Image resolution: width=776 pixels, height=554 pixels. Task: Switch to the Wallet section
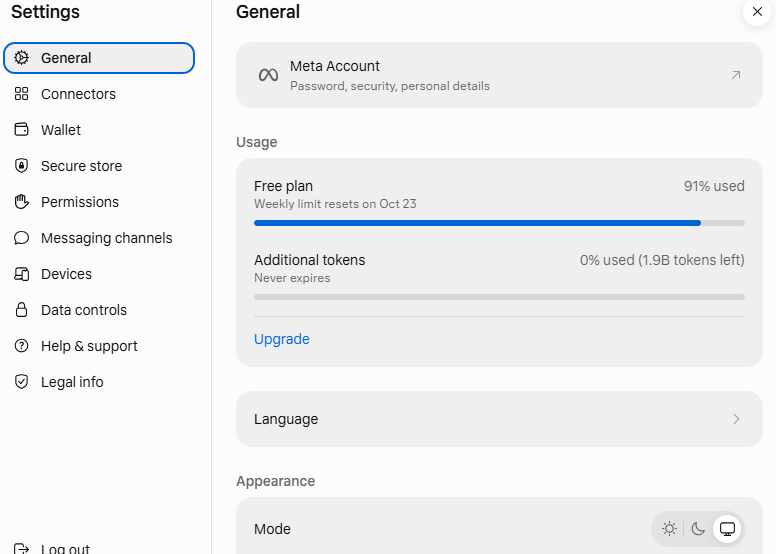point(99,130)
